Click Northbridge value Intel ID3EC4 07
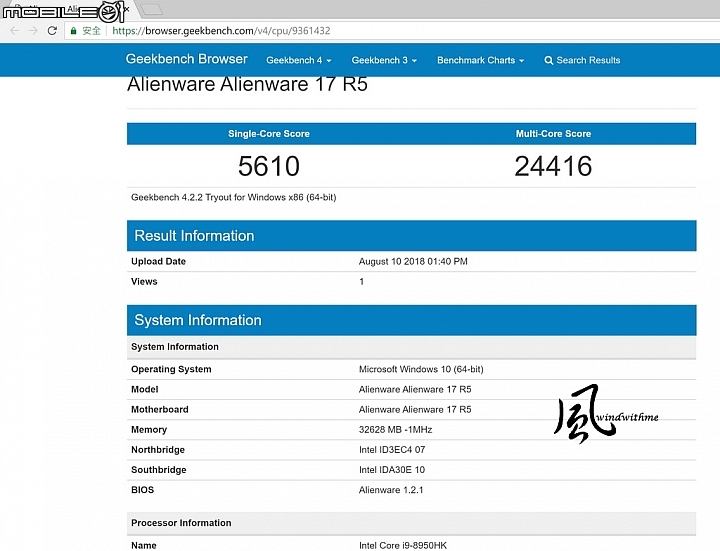The width and height of the screenshot is (720, 551). (392, 450)
